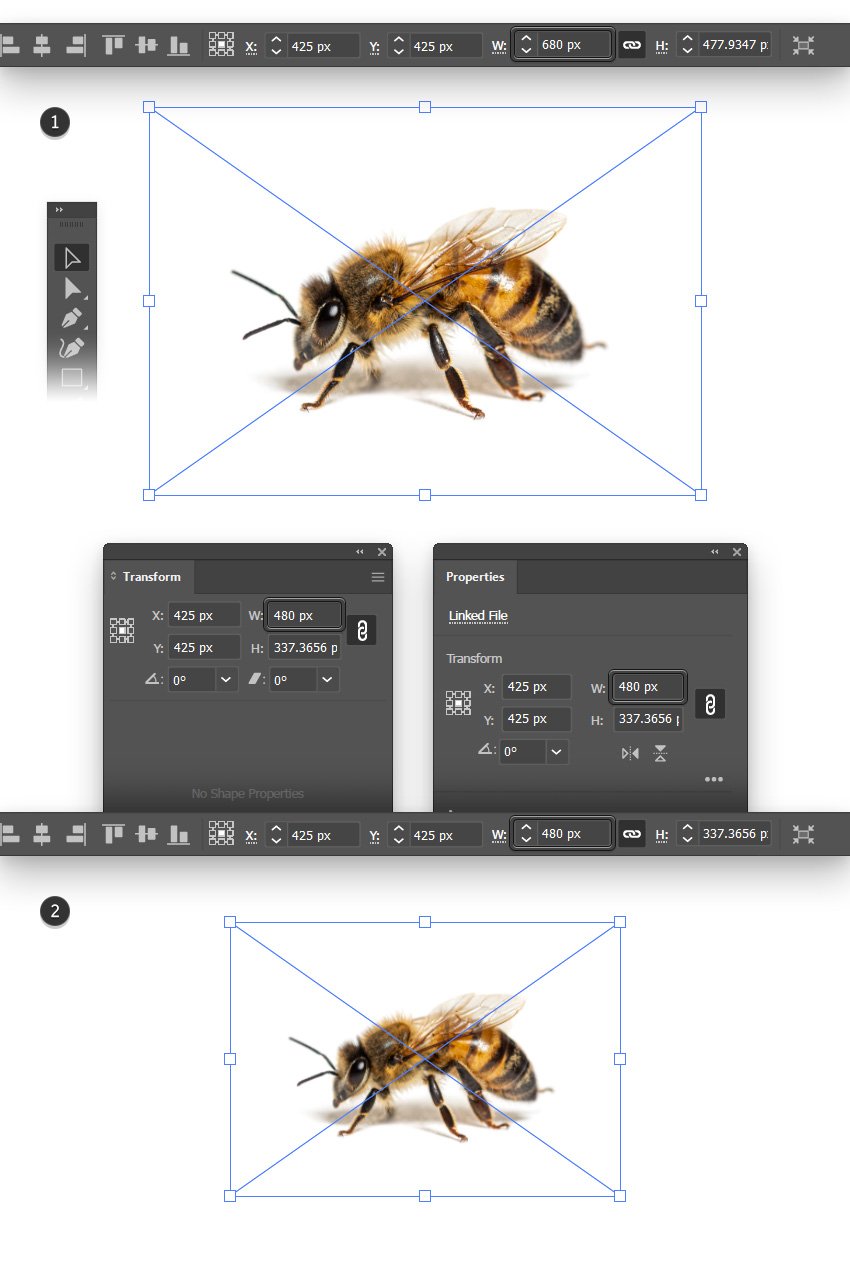
Task: Click Flip Vertically icon in Properties panel
Action: click(660, 753)
